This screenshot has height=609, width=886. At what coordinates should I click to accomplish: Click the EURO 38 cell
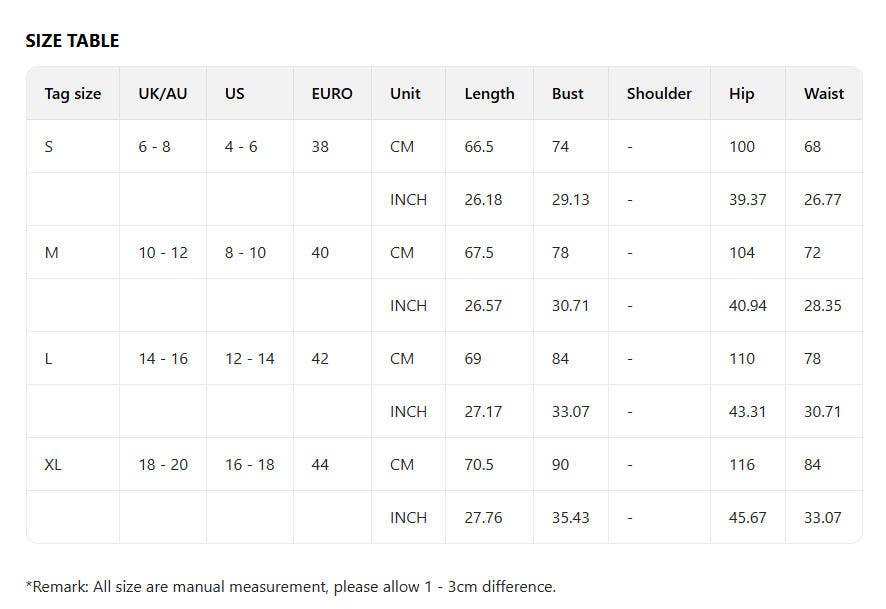click(x=320, y=147)
